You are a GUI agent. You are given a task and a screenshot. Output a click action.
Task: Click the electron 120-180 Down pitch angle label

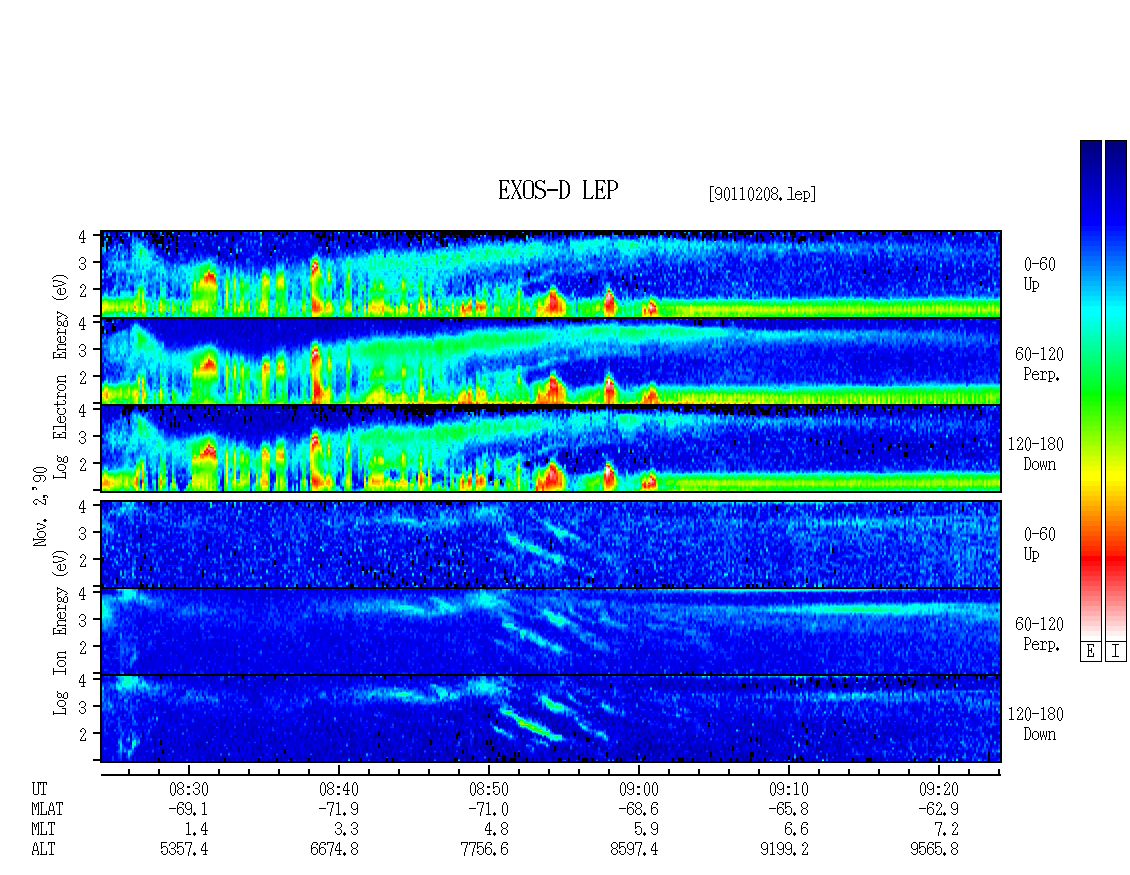pyautogui.click(x=1036, y=454)
